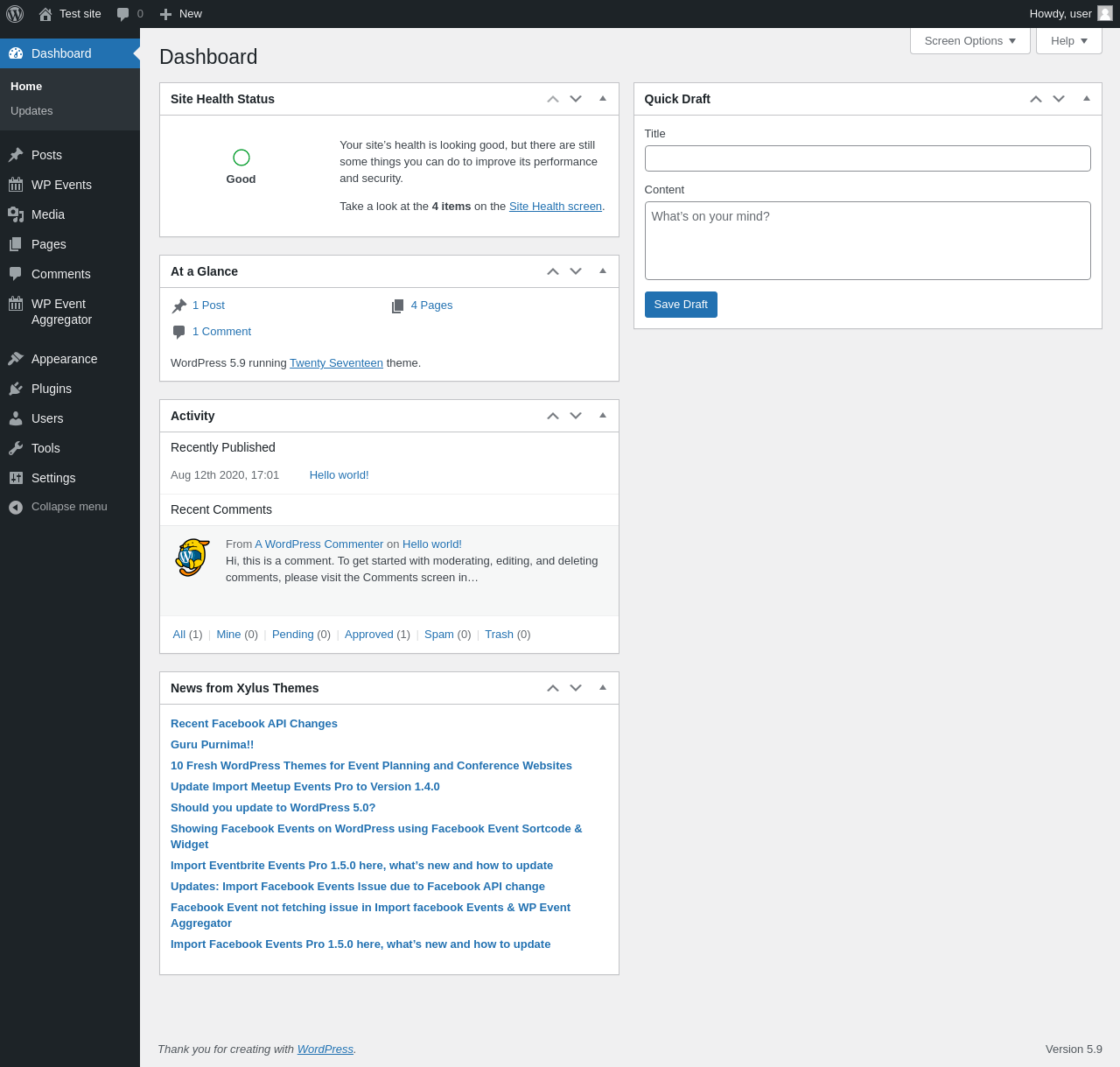Open the Twenty Seventeen theme link
The height and width of the screenshot is (1067, 1120).
click(x=336, y=363)
